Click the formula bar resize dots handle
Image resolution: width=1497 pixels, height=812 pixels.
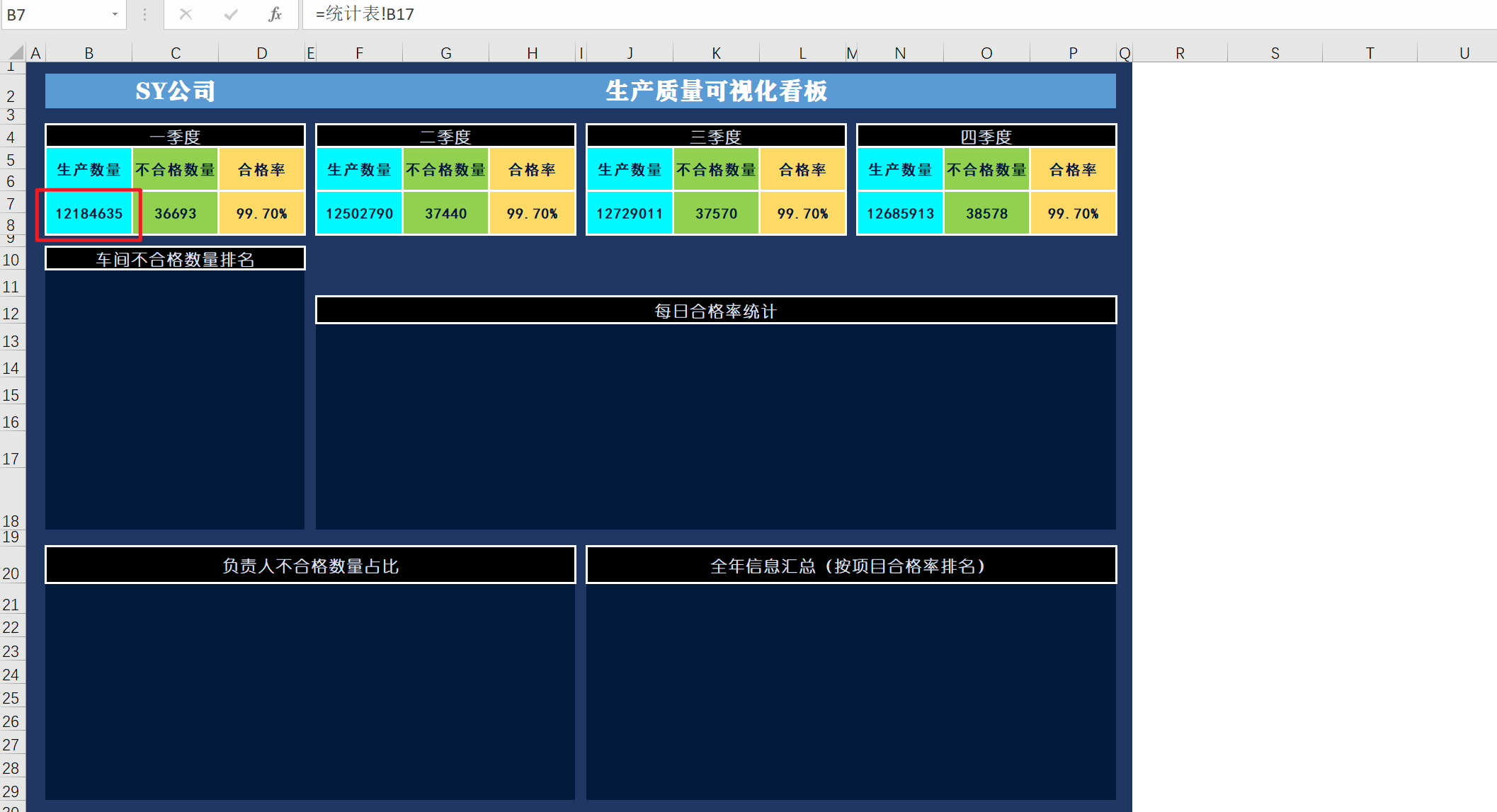[144, 14]
